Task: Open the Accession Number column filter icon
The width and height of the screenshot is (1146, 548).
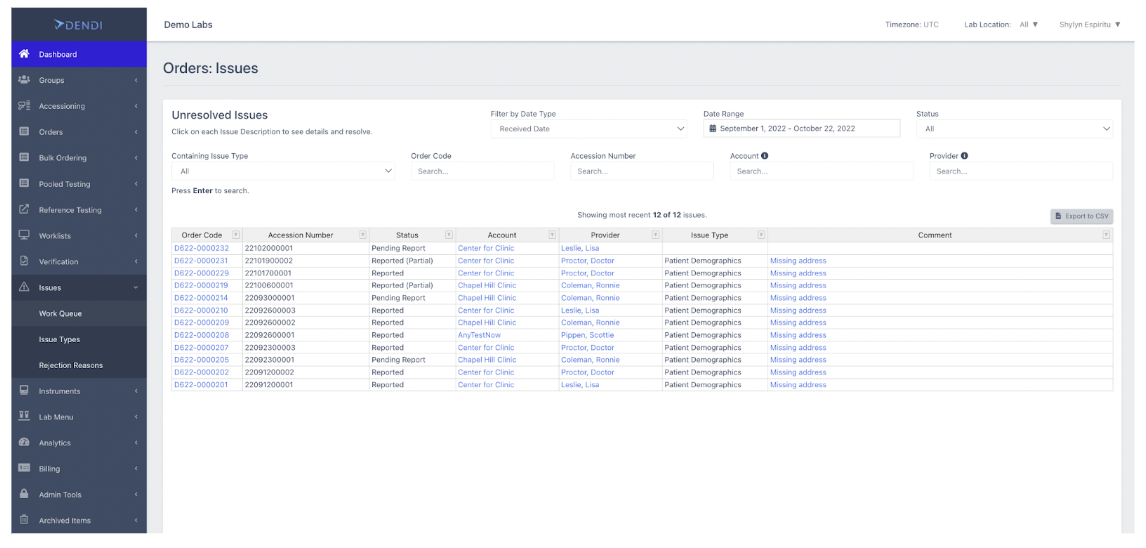Action: point(363,235)
